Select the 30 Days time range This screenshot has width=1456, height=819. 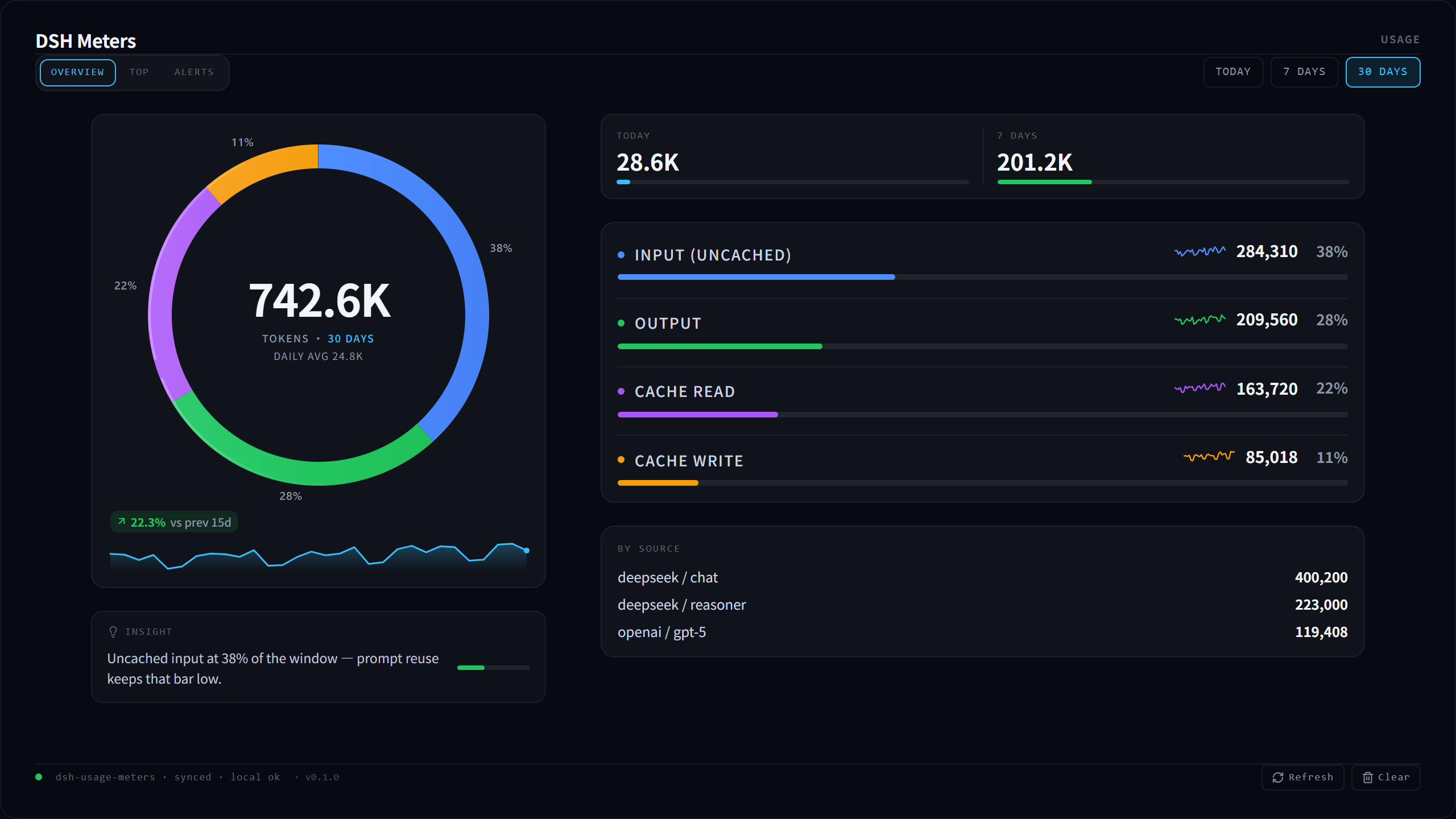[x=1383, y=72]
